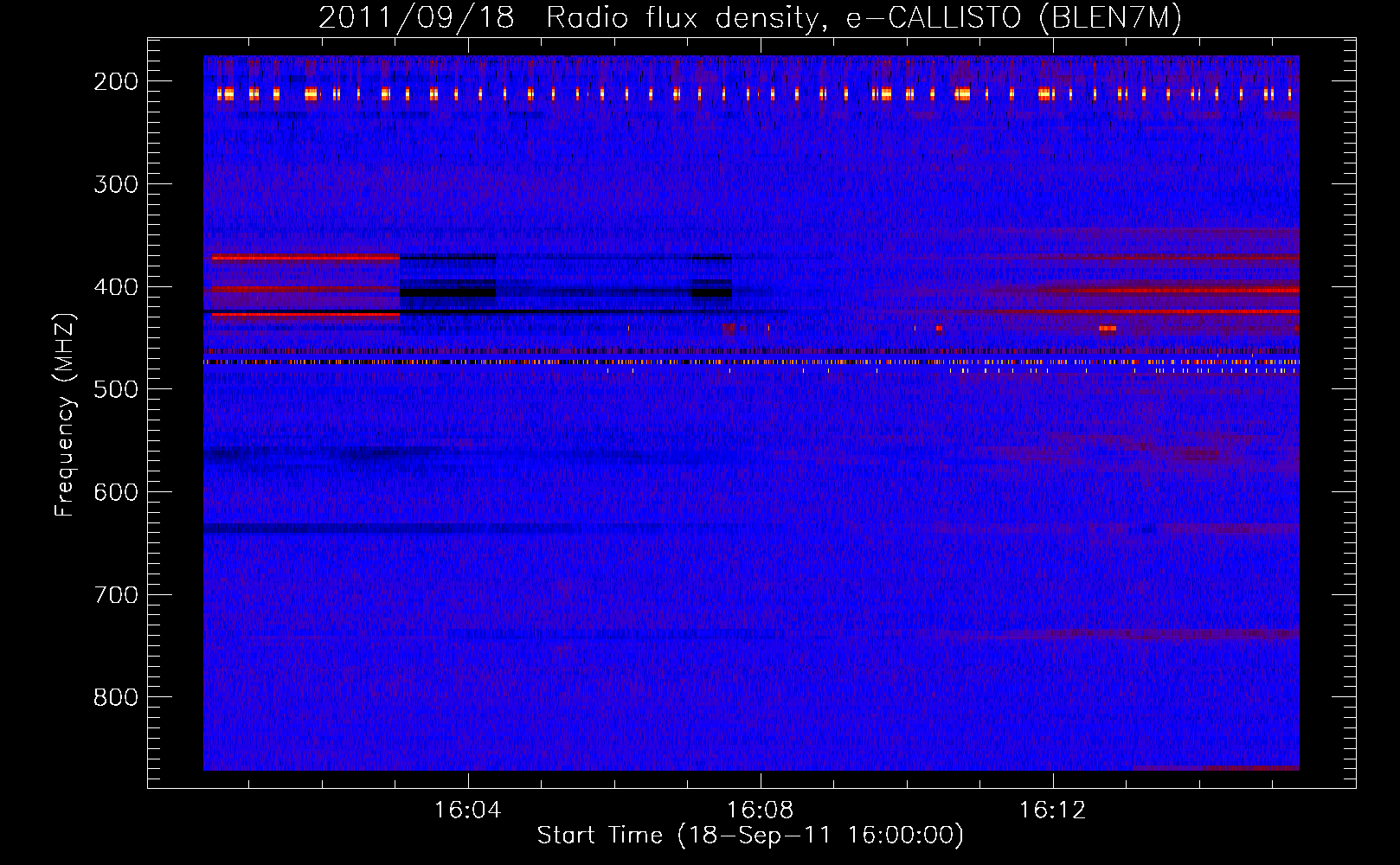Click the 300 frequency tick label

pyautogui.click(x=115, y=184)
